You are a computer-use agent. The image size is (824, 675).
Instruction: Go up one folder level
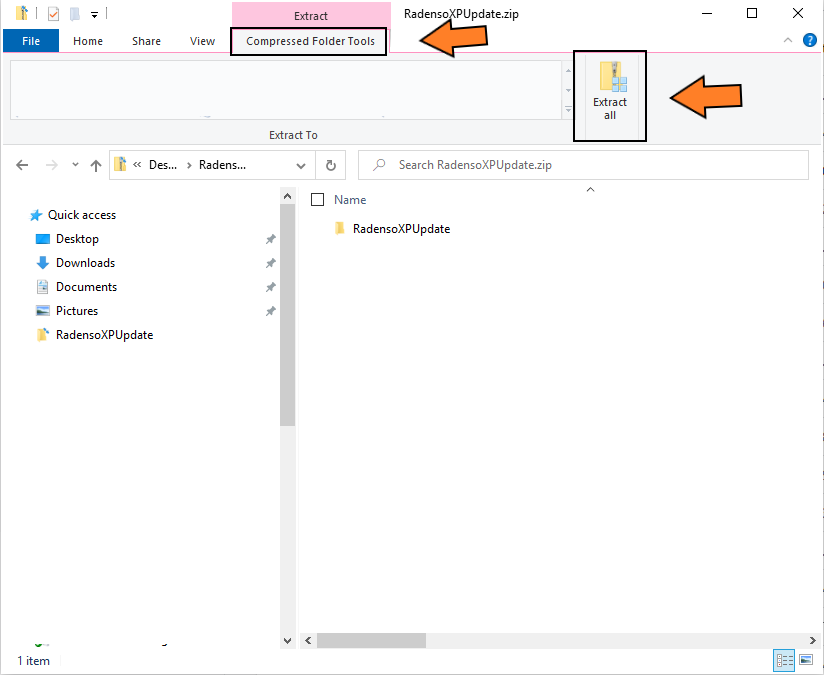pos(96,166)
